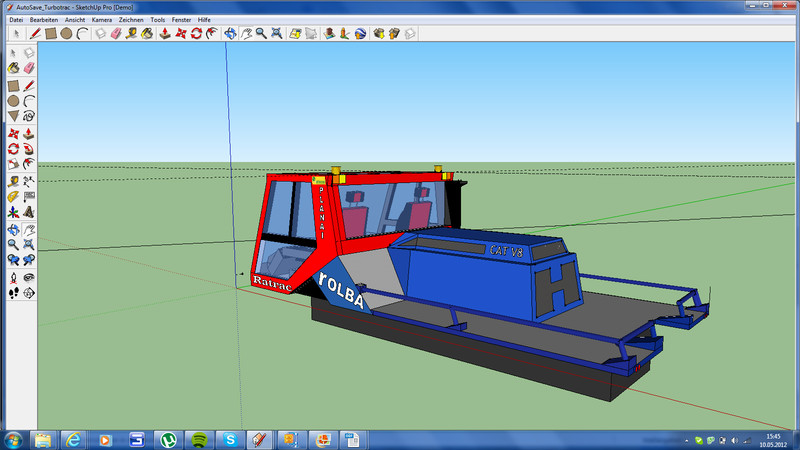Select Pan hand tool in top toolbar
Image resolution: width=800 pixels, height=450 pixels.
pyautogui.click(x=246, y=34)
